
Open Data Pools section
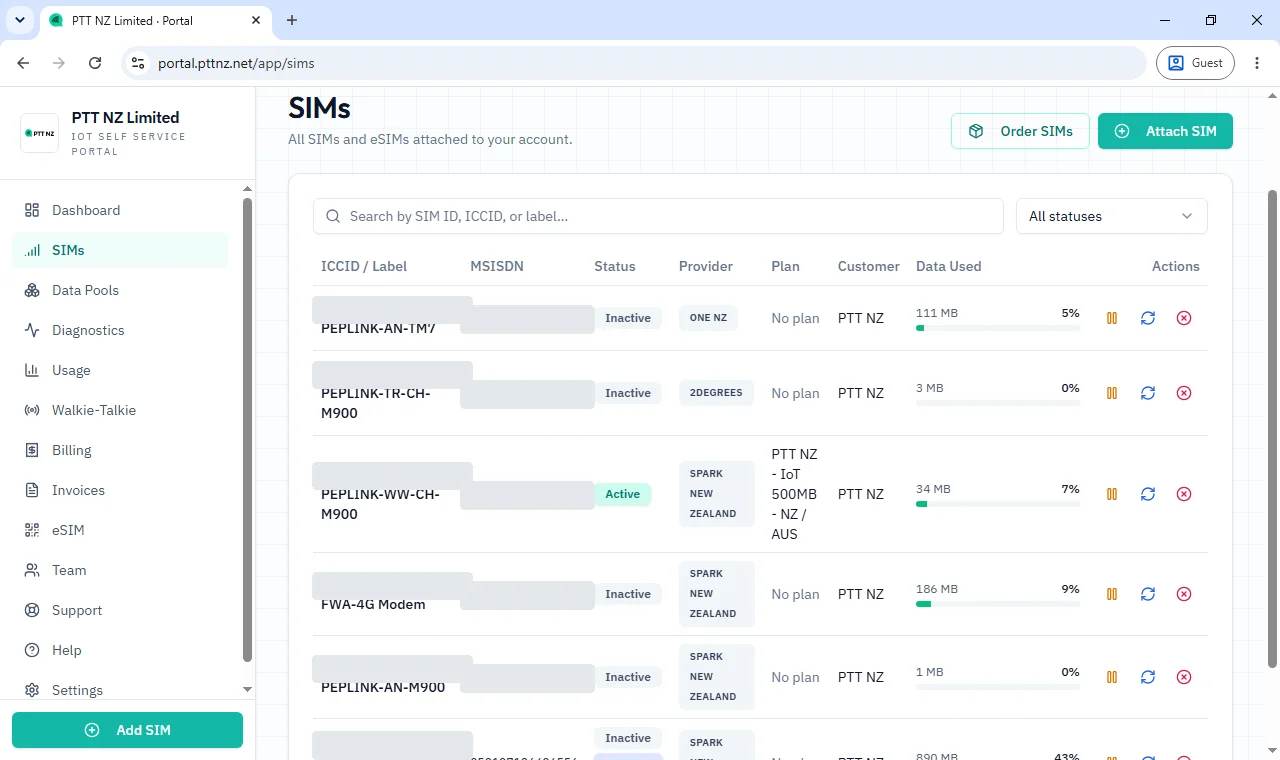click(120, 290)
